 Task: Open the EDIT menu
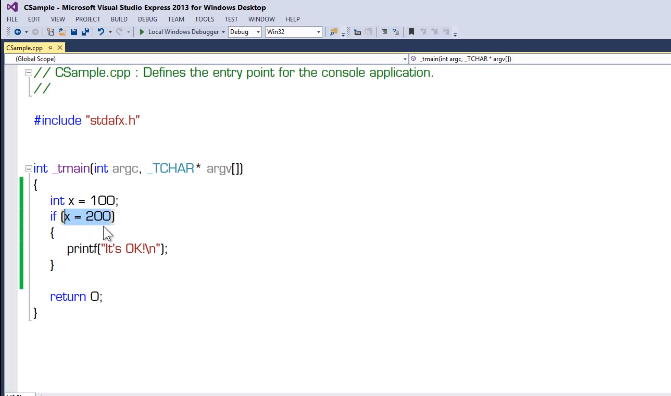[34, 19]
